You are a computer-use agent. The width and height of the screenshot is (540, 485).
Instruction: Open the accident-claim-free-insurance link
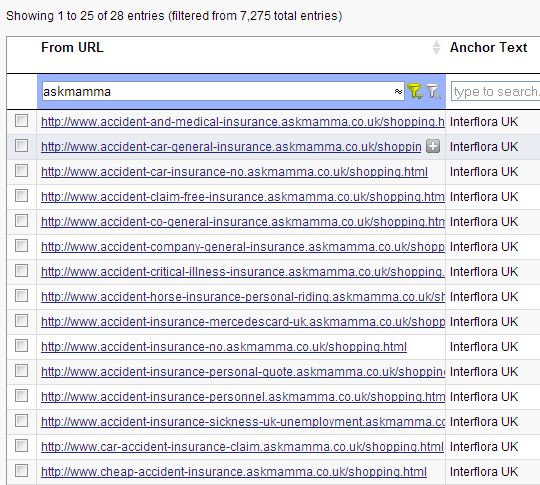pyautogui.click(x=243, y=197)
